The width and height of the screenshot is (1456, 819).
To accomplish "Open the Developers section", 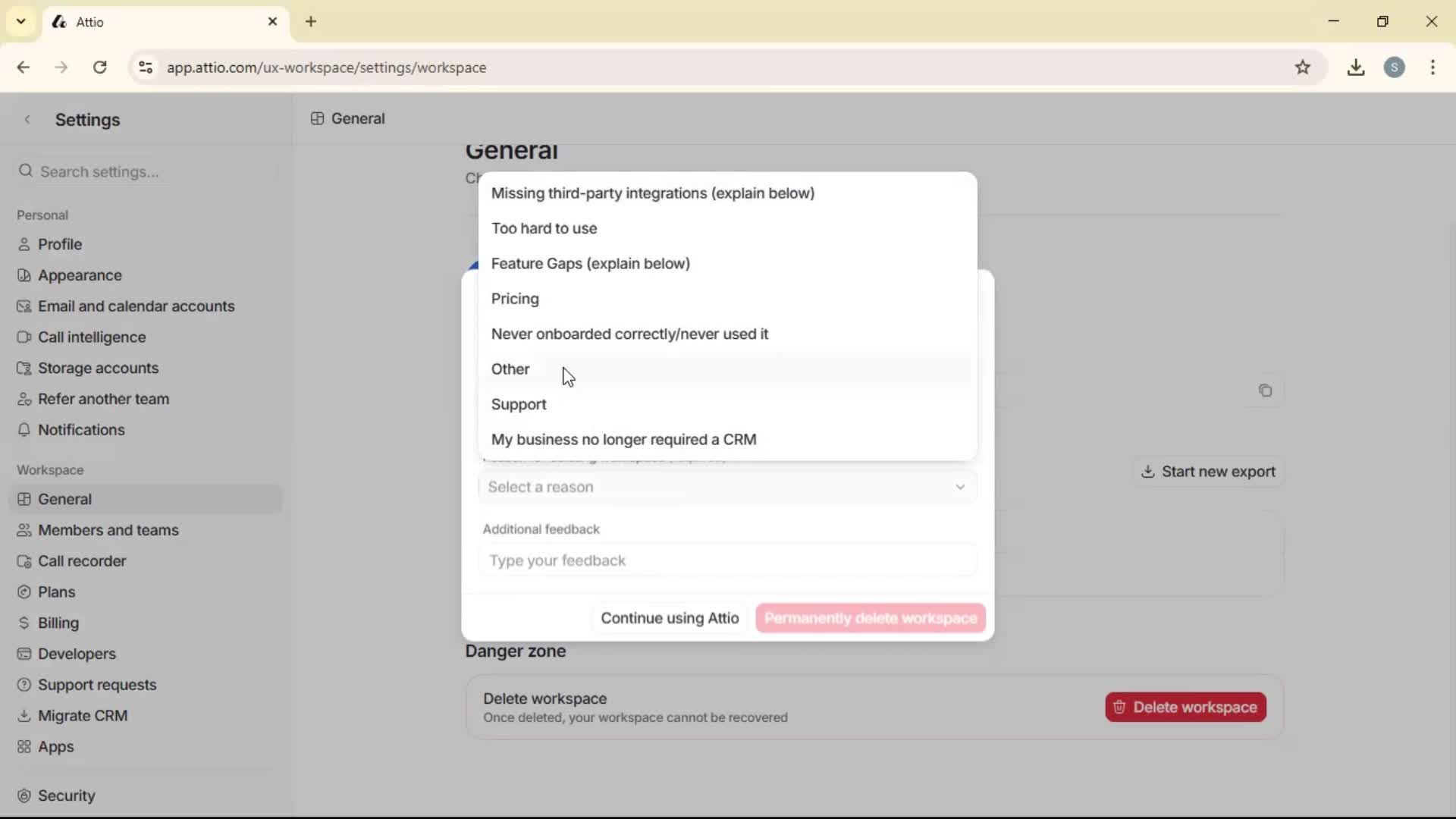I will (76, 654).
